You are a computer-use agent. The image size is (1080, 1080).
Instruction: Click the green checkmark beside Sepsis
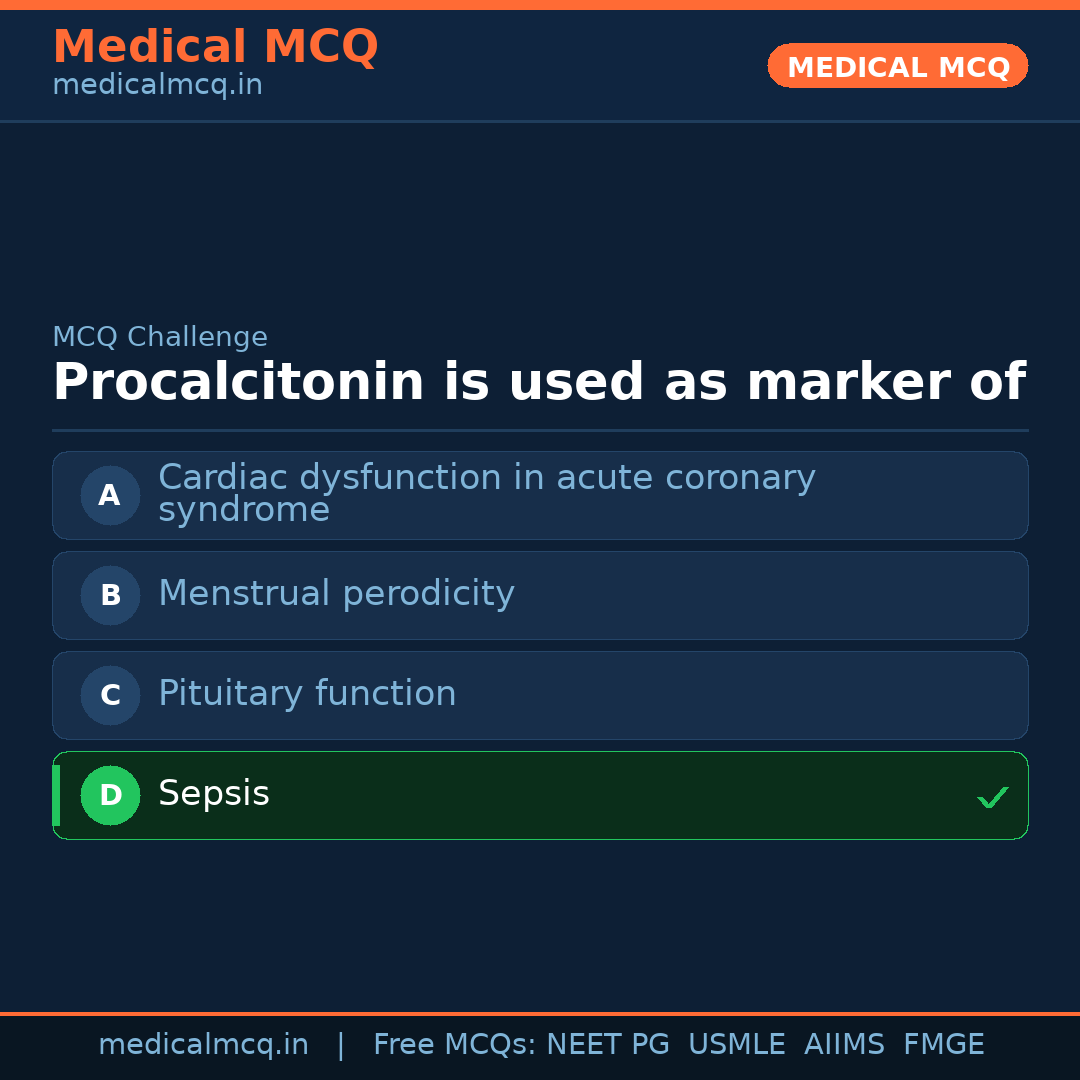(x=992, y=797)
